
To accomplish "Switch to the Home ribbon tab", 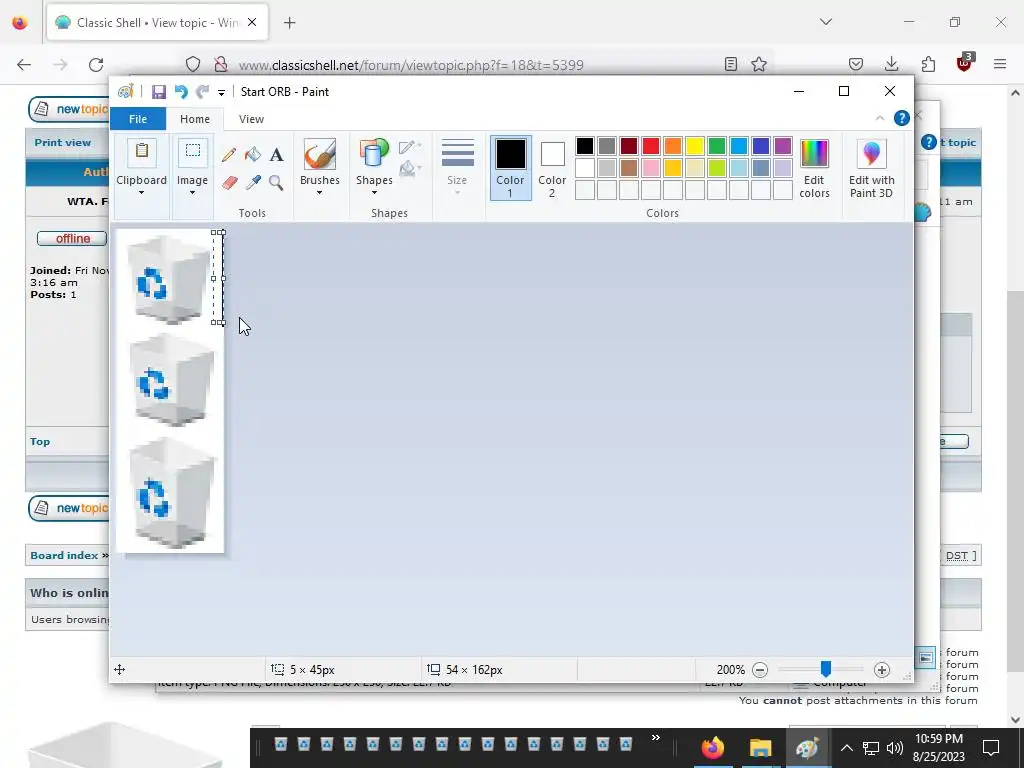I will click(195, 119).
